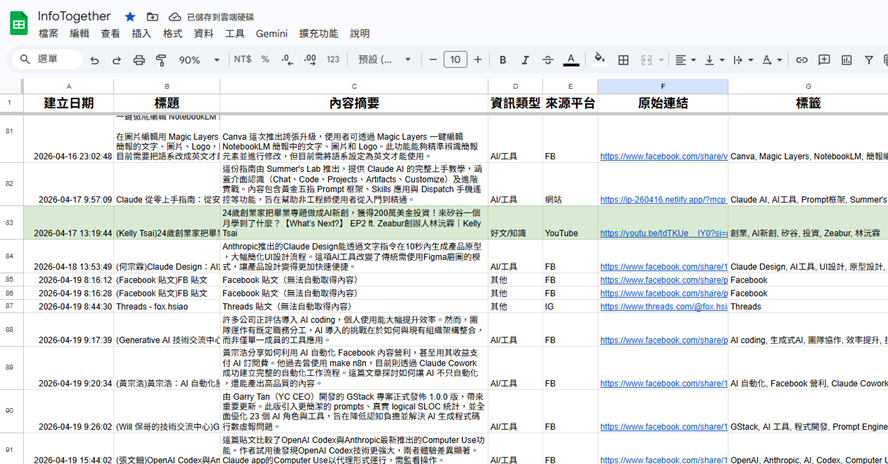Click the 內容摘要 header cell
The height and width of the screenshot is (464, 888).
354,103
